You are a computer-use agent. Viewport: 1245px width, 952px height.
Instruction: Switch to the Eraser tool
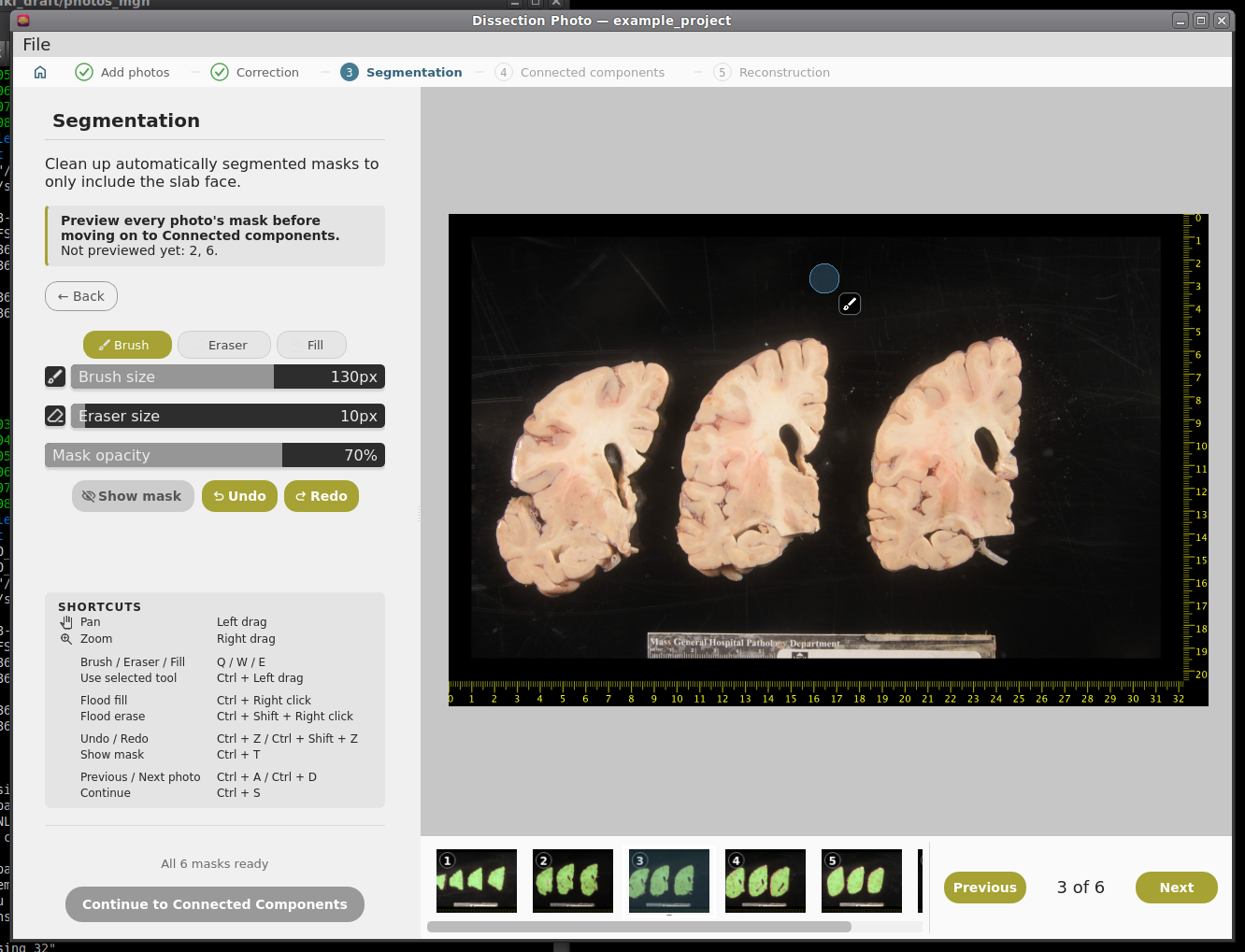tap(224, 345)
